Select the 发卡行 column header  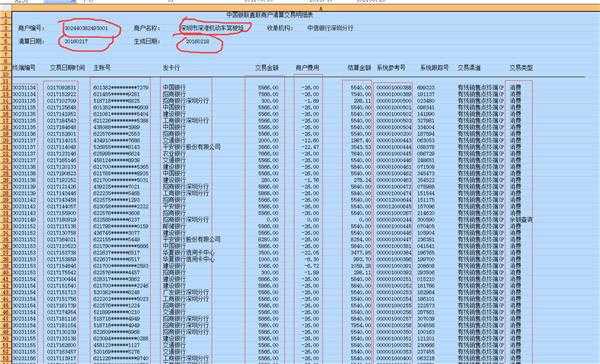pos(171,68)
